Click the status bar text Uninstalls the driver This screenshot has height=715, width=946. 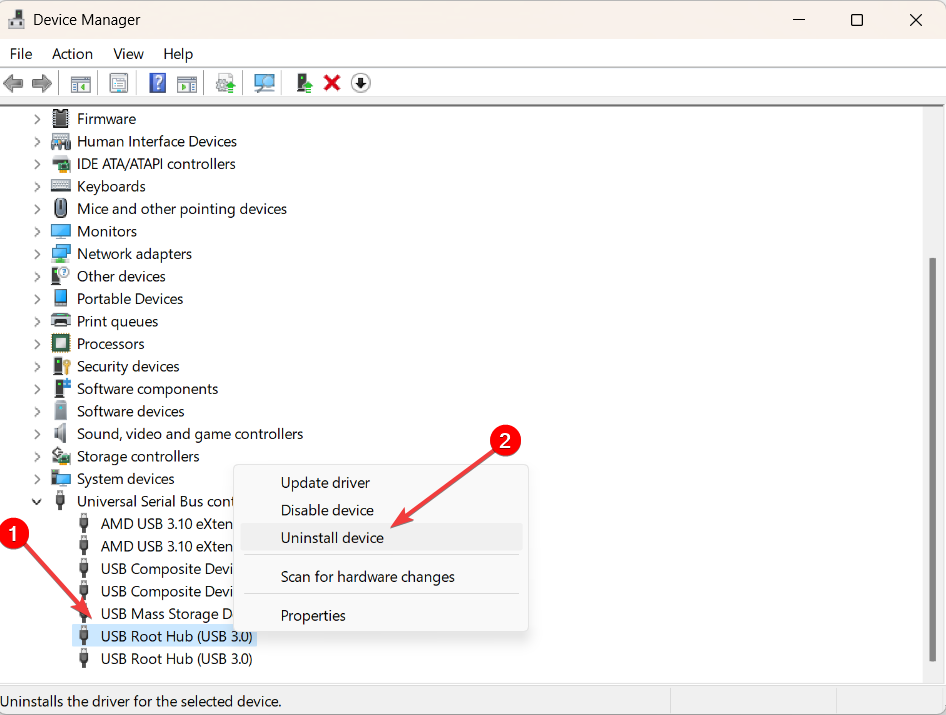[141, 701]
